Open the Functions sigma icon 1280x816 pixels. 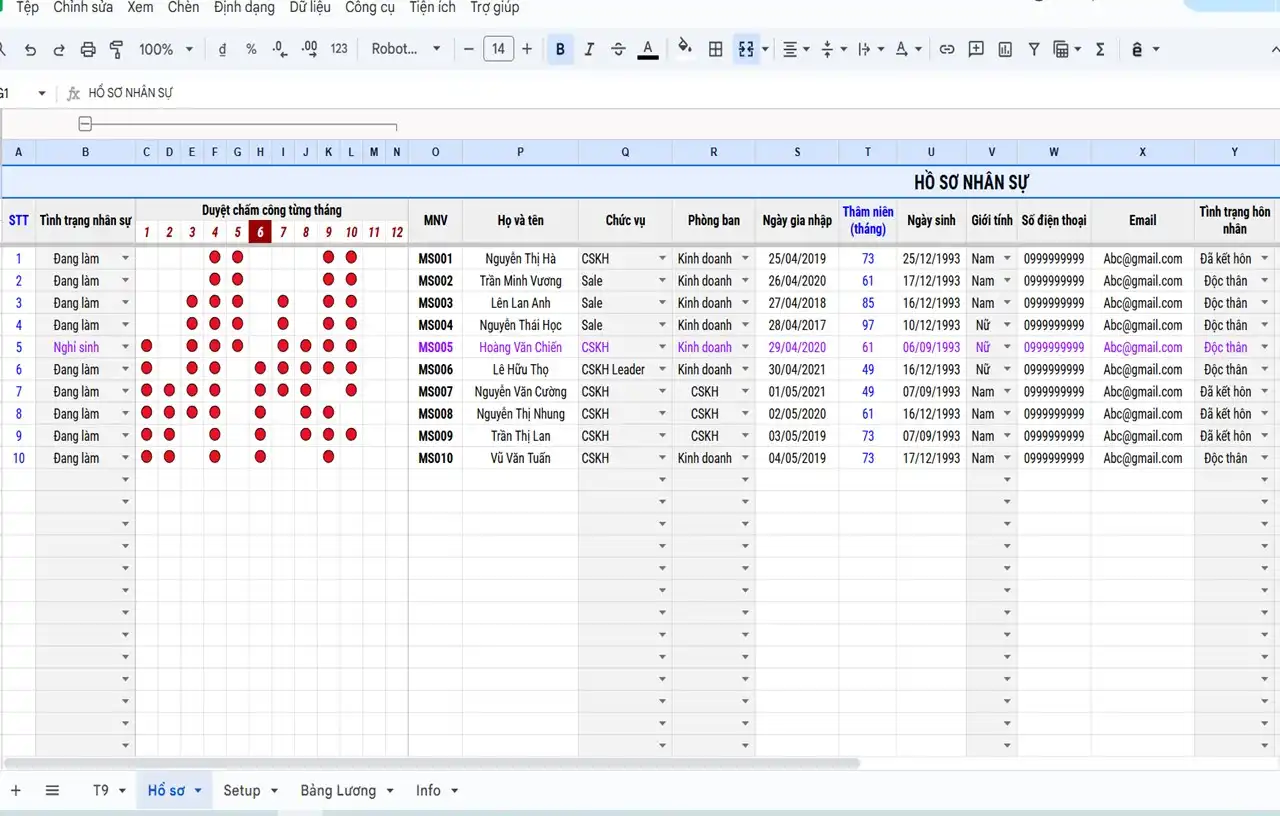click(x=1100, y=49)
